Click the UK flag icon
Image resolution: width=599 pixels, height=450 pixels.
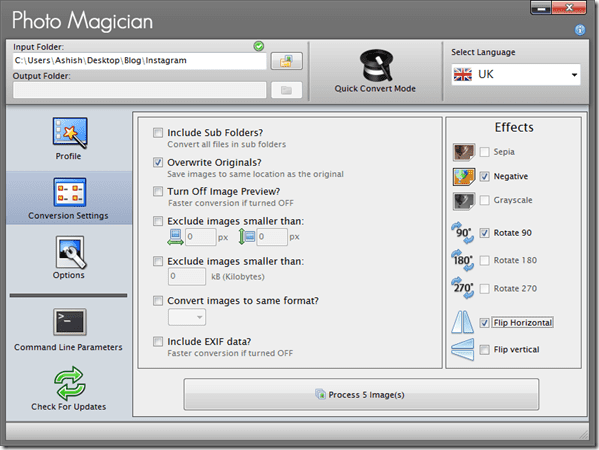[x=463, y=74]
